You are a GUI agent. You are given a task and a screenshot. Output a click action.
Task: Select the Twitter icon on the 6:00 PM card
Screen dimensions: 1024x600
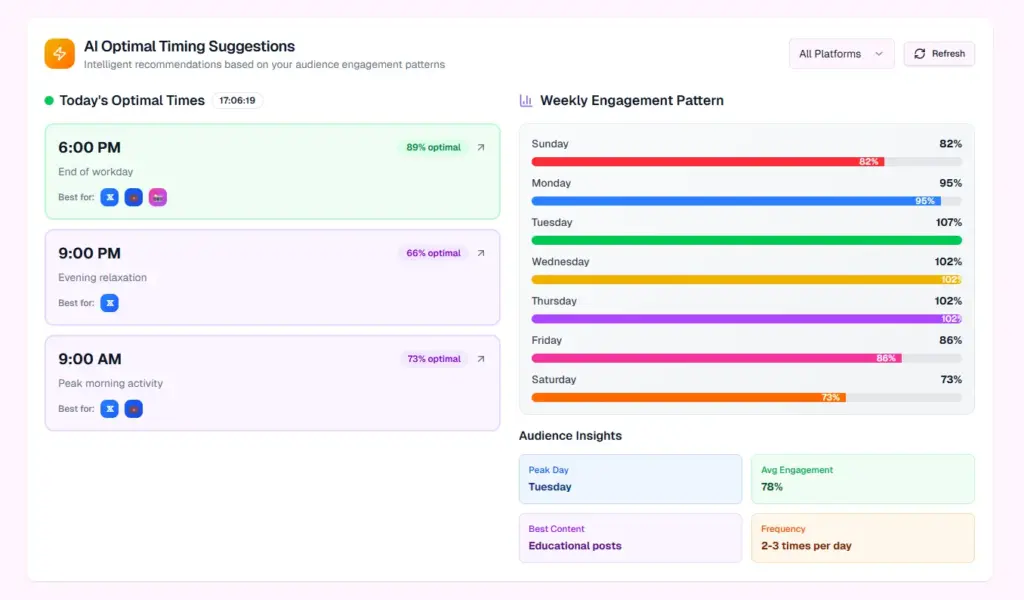pyautogui.click(x=109, y=197)
